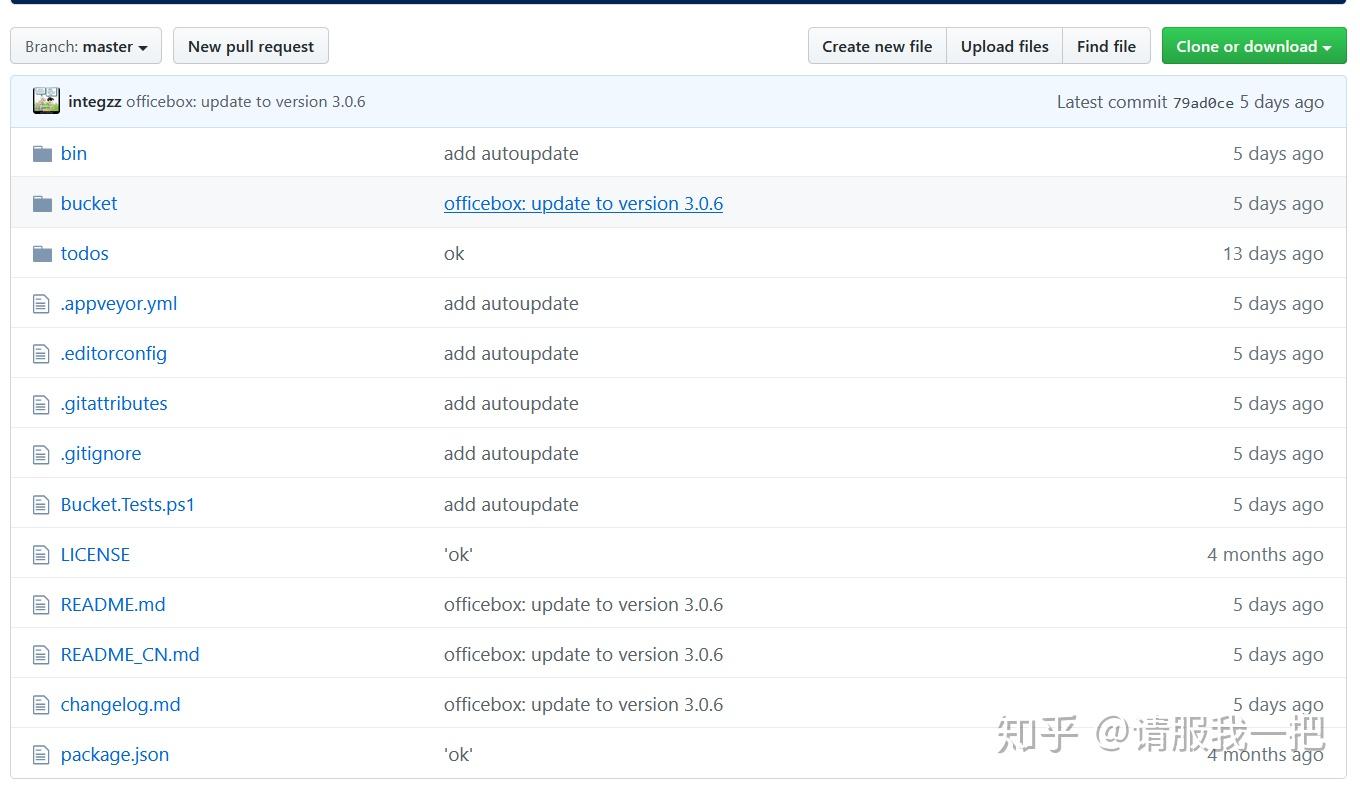Open Find file
This screenshot has width=1360, height=789.
point(1106,46)
